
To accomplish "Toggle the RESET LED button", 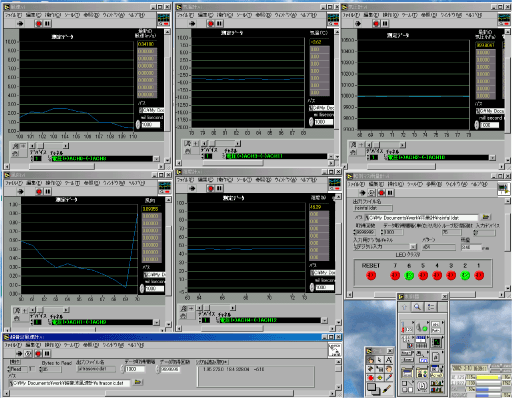I will [371, 275].
